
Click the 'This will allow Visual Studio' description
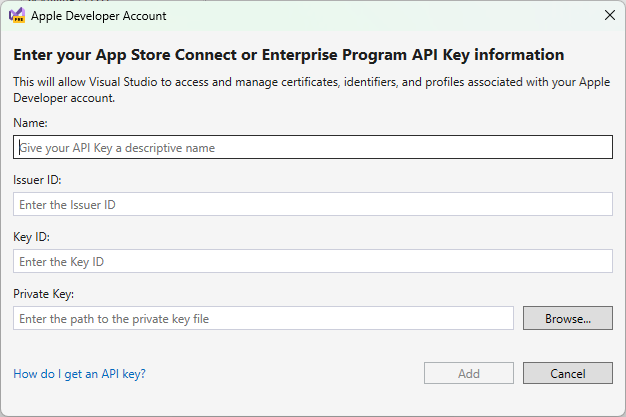311,89
